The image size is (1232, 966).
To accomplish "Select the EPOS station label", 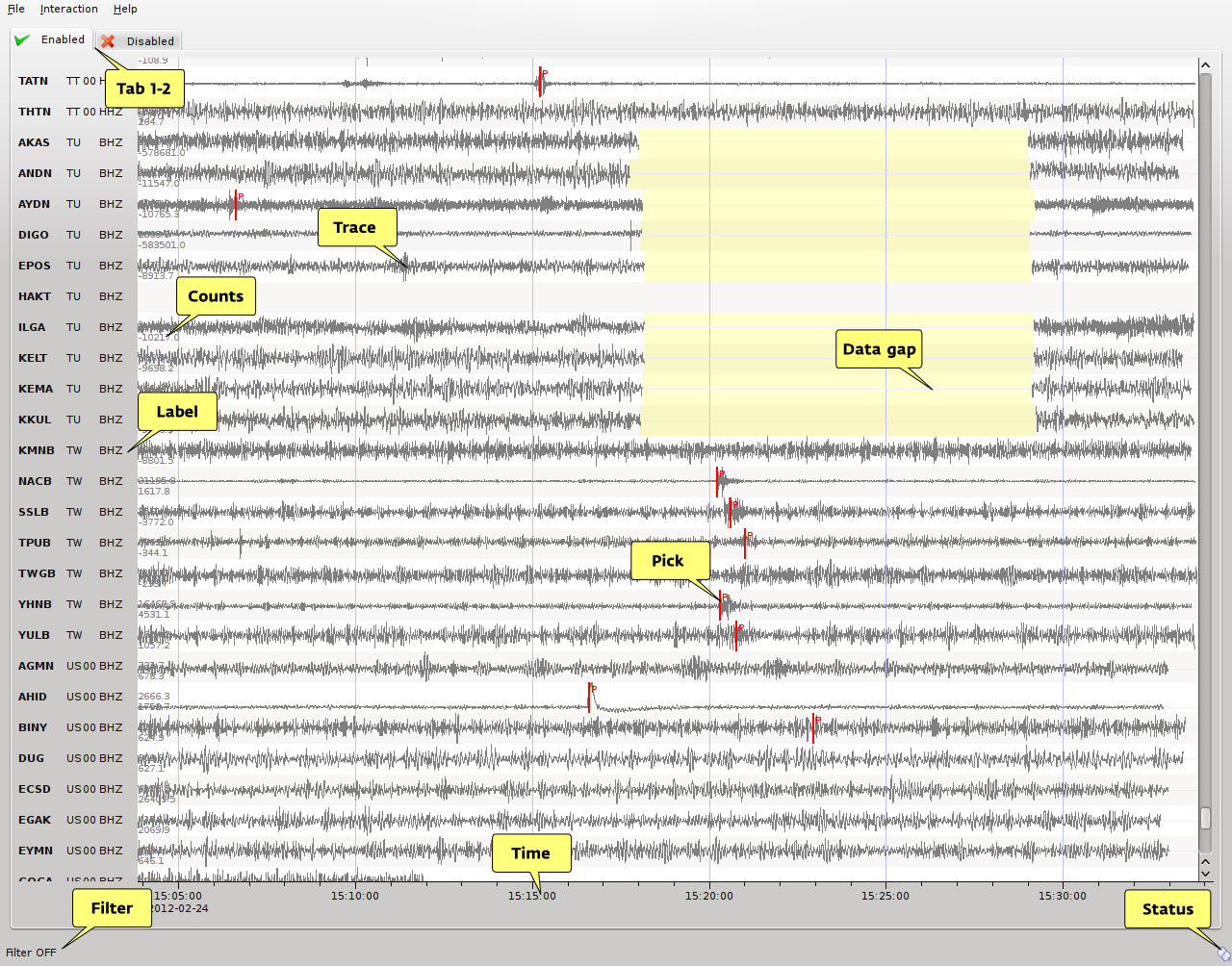I will coord(35,266).
